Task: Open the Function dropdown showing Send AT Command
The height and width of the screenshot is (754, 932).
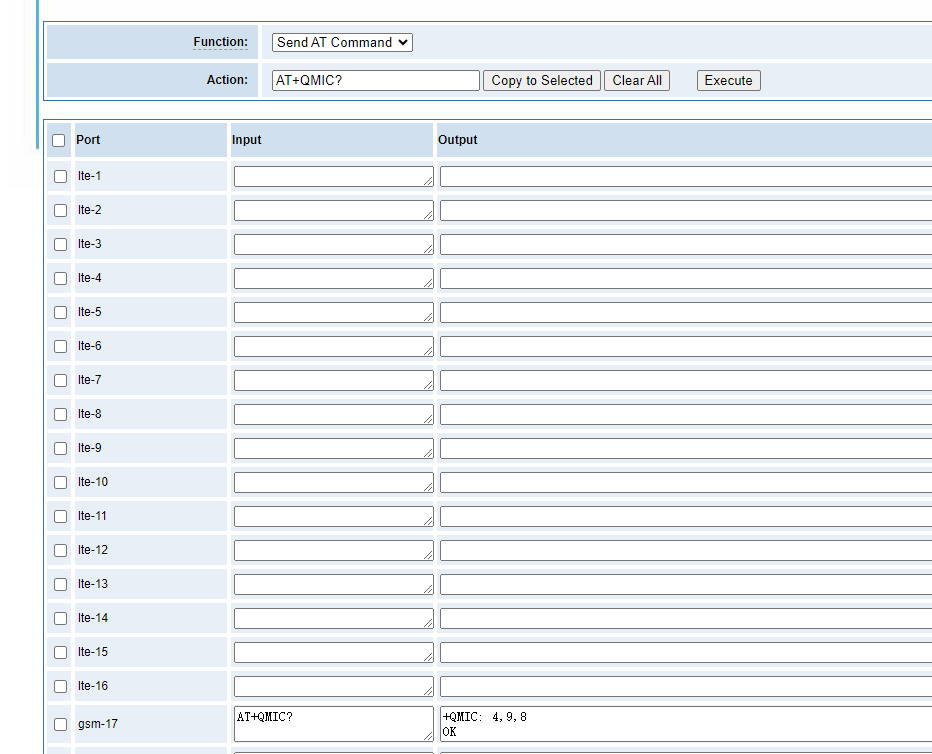Action: [342, 42]
